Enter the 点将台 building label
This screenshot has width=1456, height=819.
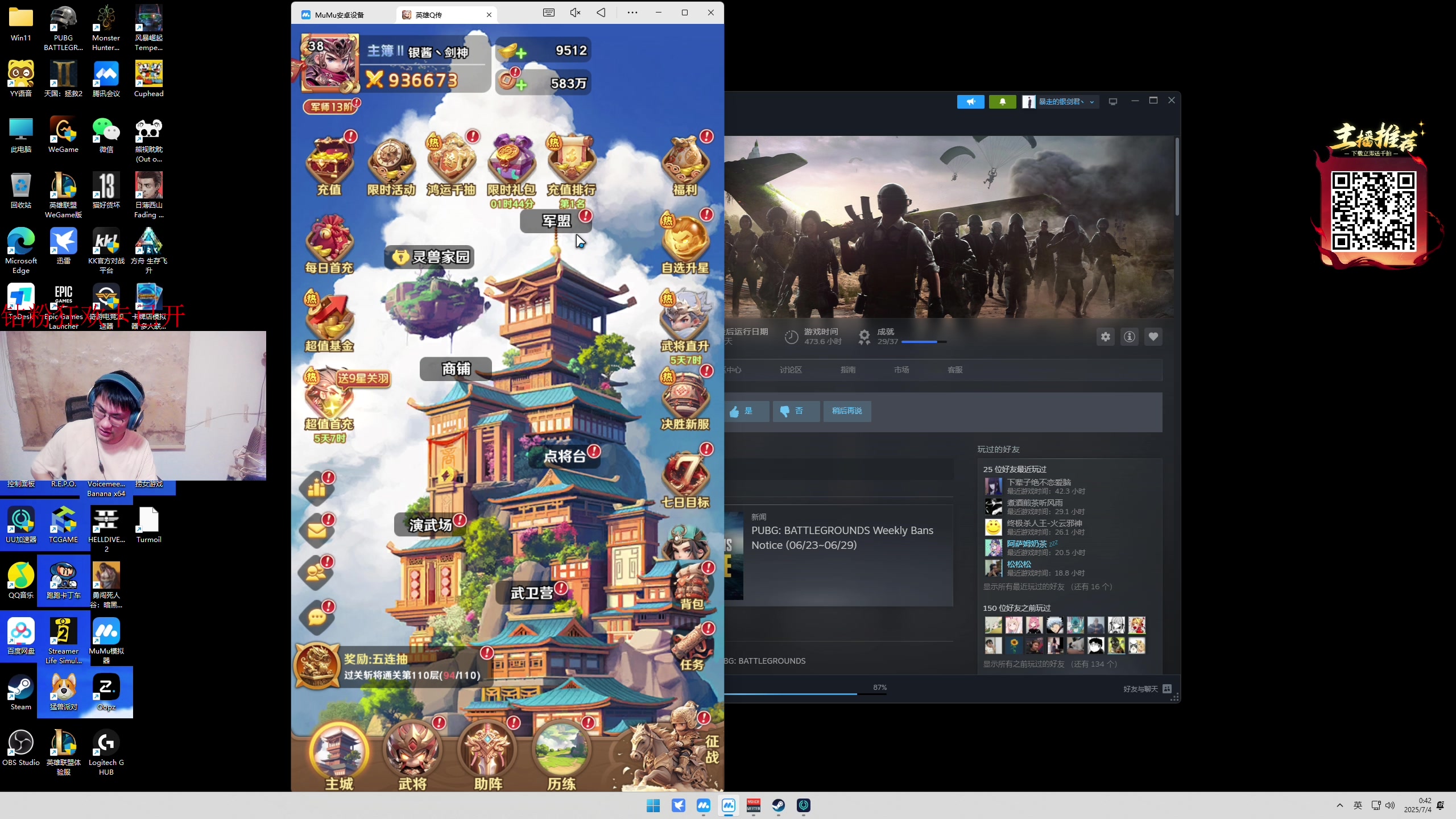(564, 456)
